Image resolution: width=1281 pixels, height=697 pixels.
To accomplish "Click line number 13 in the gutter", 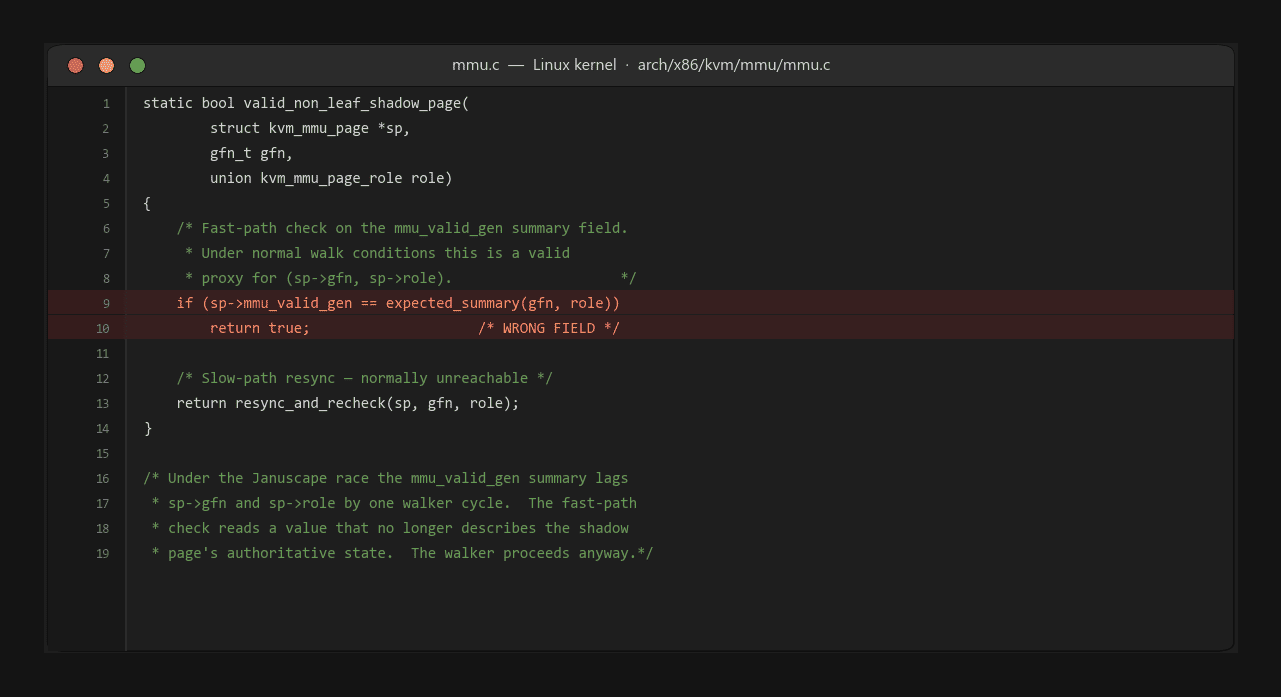I will pyautogui.click(x=103, y=404).
